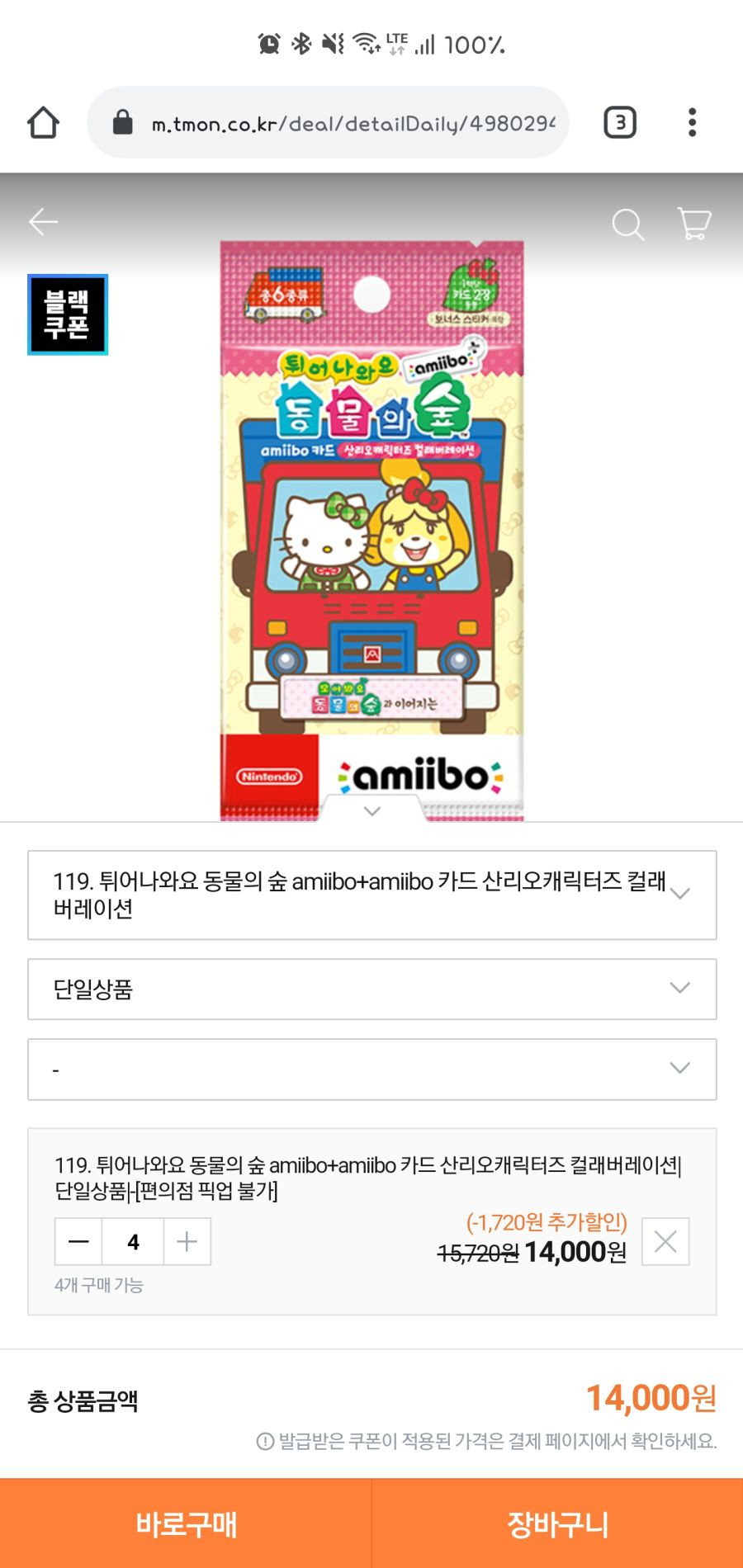
Task: Tap the browser home icon
Action: click(x=43, y=123)
